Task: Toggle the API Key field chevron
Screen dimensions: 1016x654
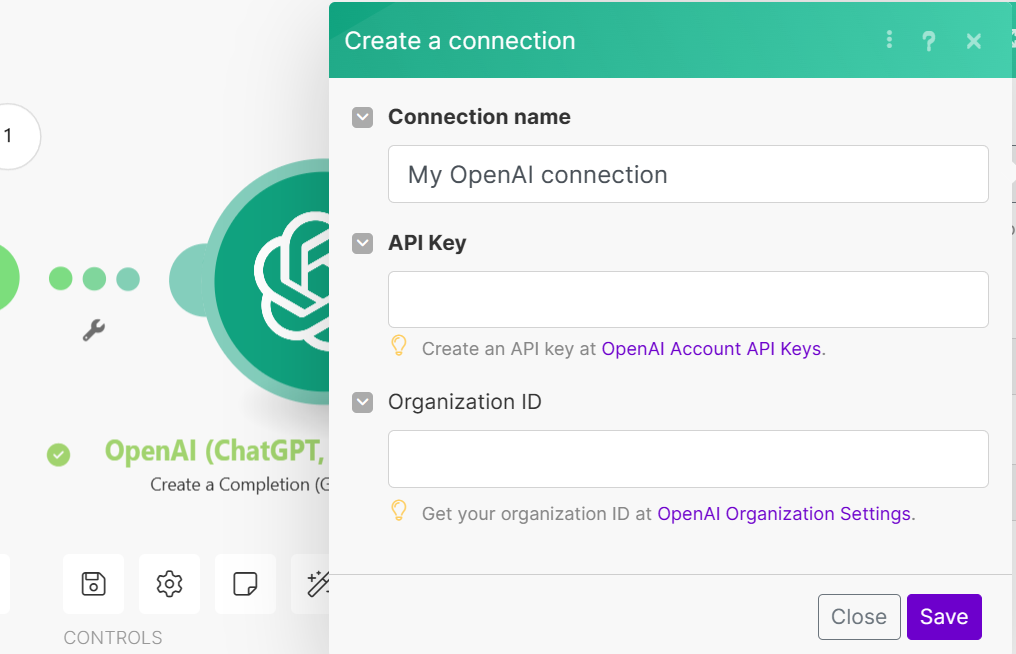Action: [362, 243]
